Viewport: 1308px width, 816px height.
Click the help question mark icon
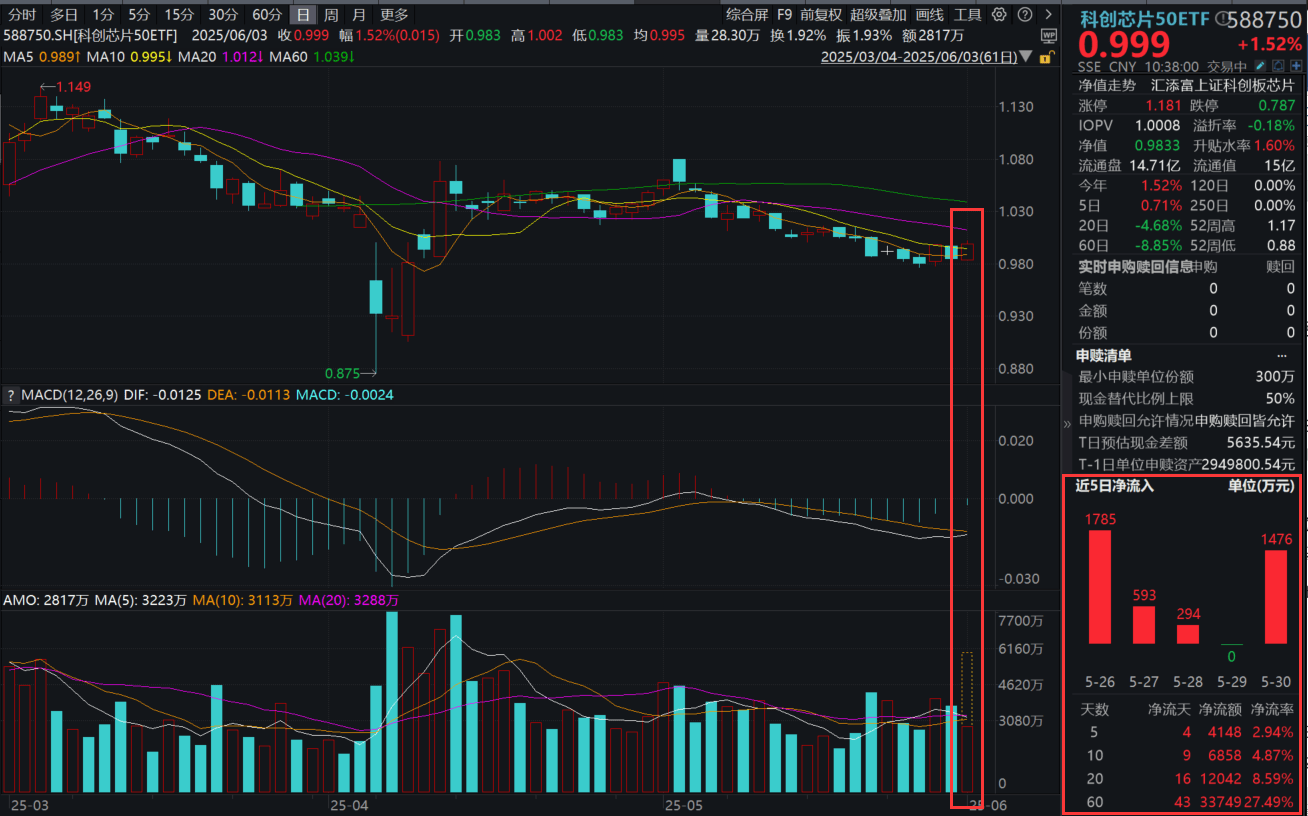pyautogui.click(x=1025, y=15)
